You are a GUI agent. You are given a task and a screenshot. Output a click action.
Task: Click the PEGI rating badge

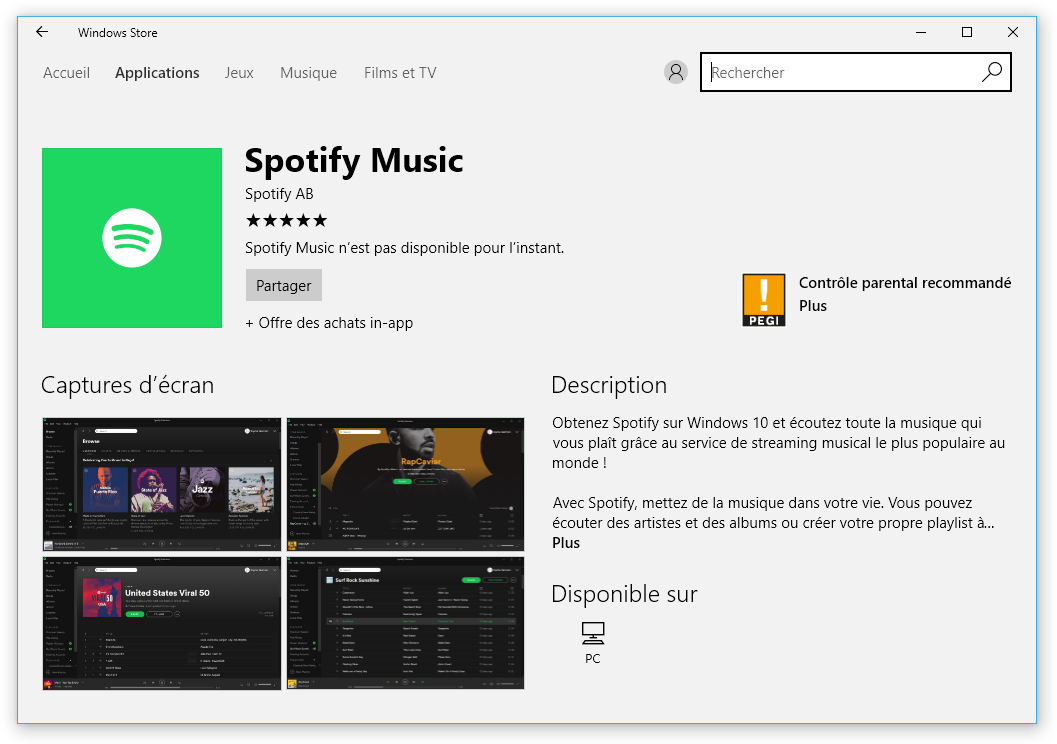[x=763, y=300]
